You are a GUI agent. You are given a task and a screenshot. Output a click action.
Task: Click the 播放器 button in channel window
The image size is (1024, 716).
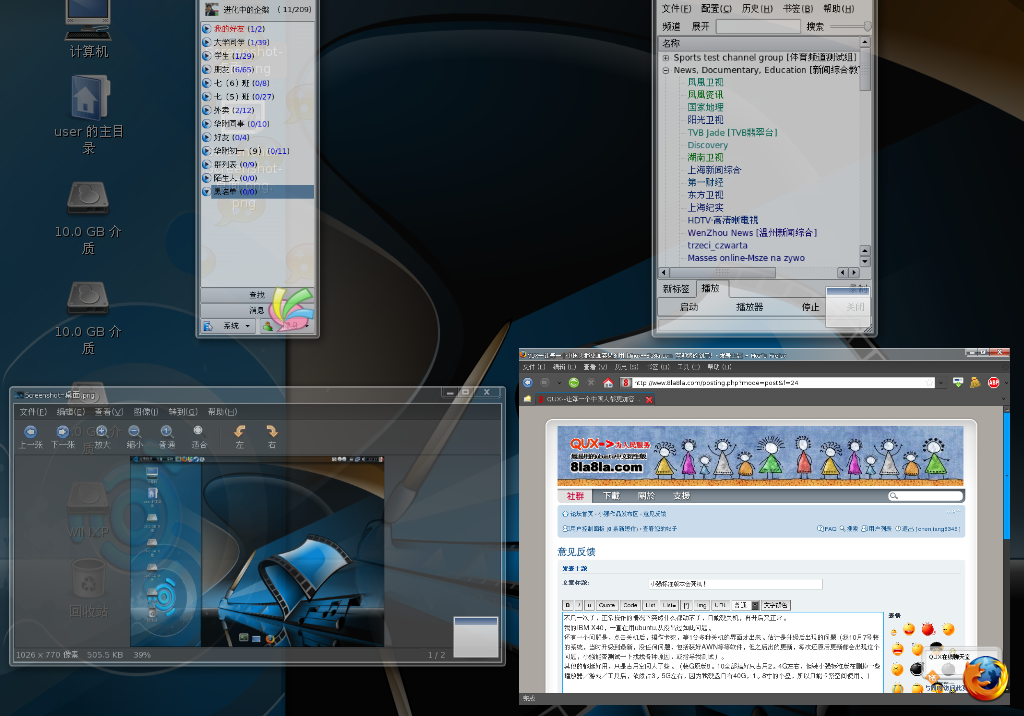tap(749, 307)
